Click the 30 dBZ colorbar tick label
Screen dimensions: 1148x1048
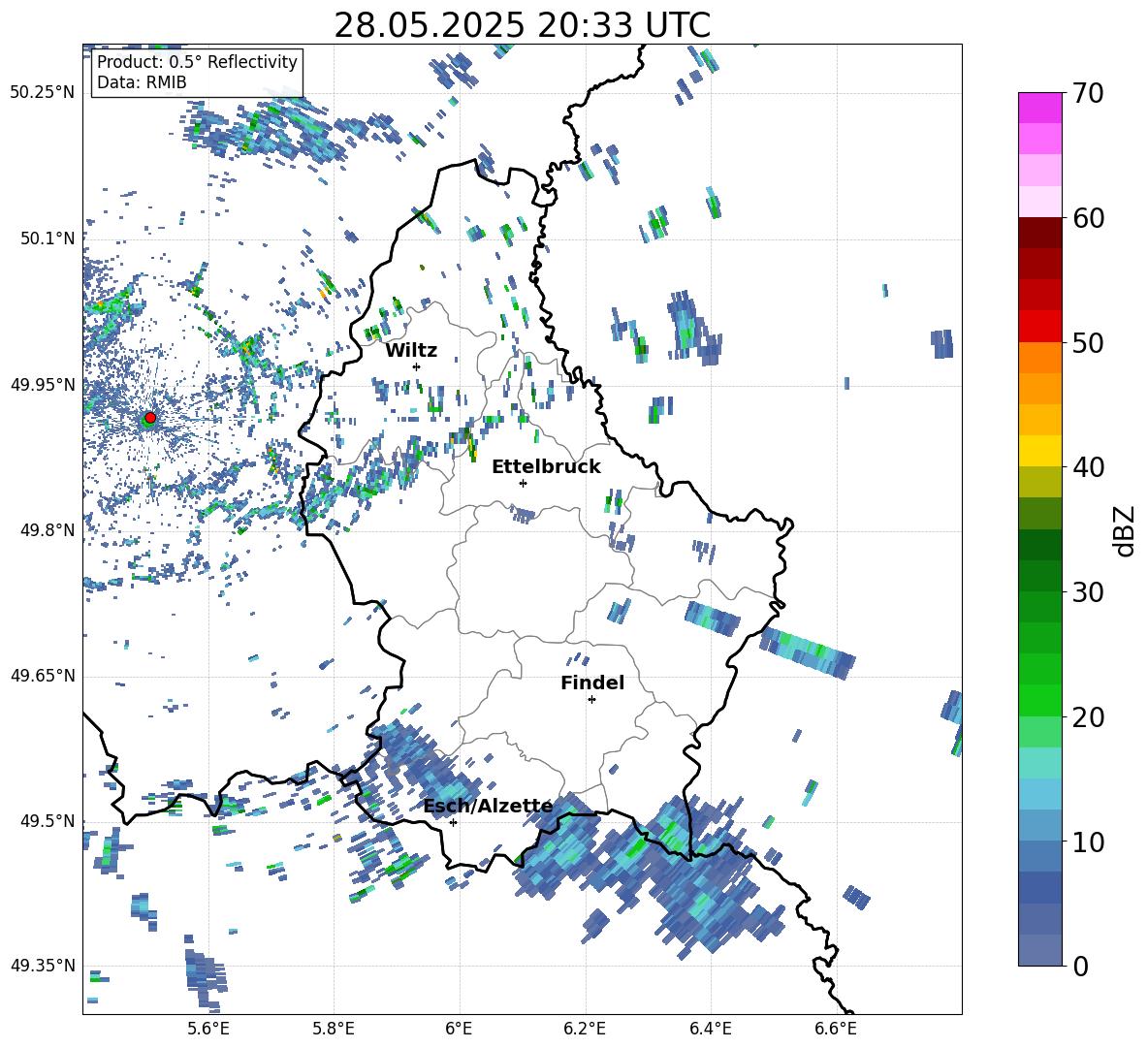click(1088, 592)
